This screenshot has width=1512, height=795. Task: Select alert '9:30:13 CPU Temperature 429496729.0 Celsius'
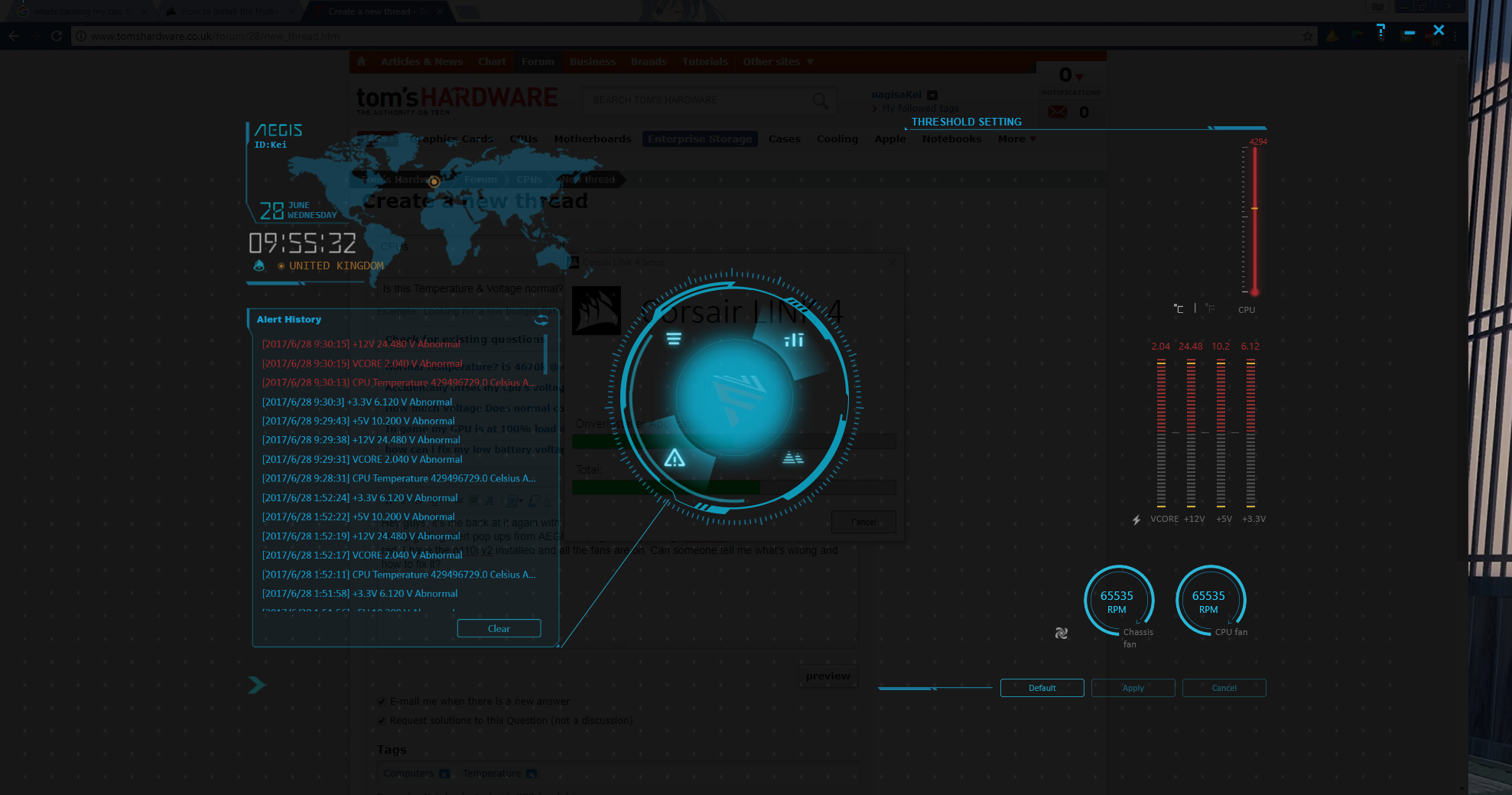click(398, 383)
